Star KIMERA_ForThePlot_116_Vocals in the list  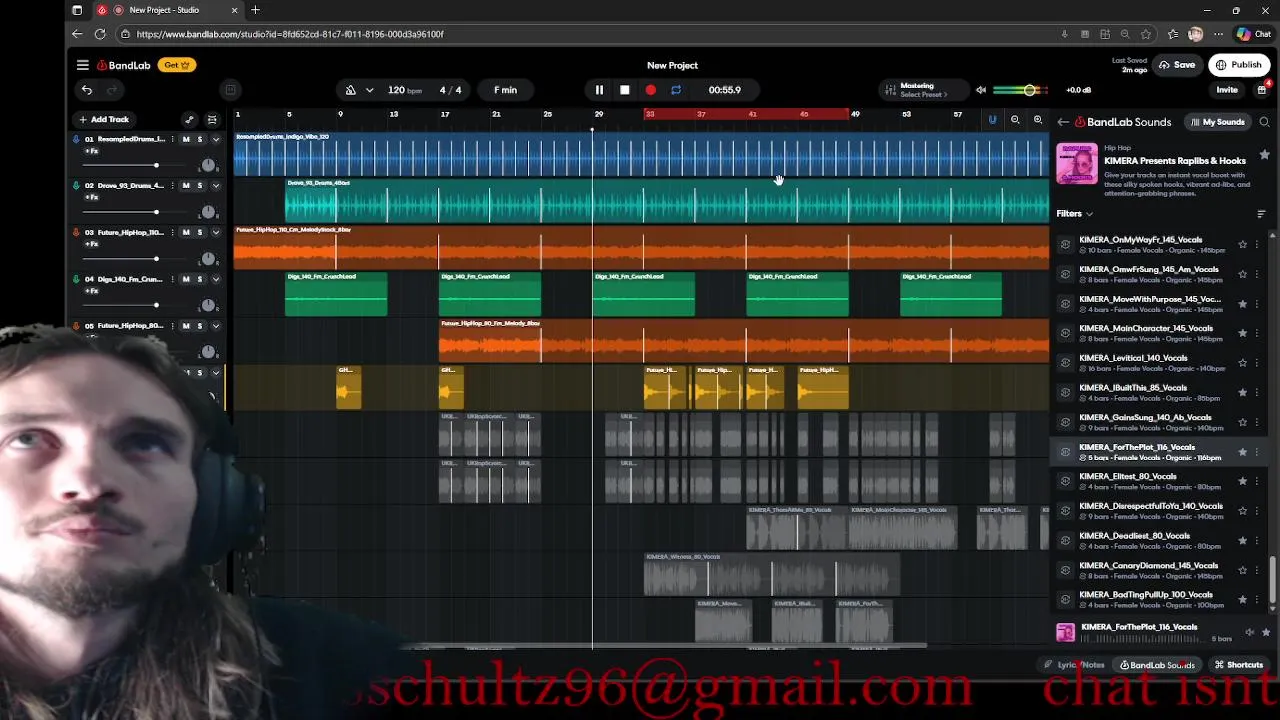(x=1243, y=452)
